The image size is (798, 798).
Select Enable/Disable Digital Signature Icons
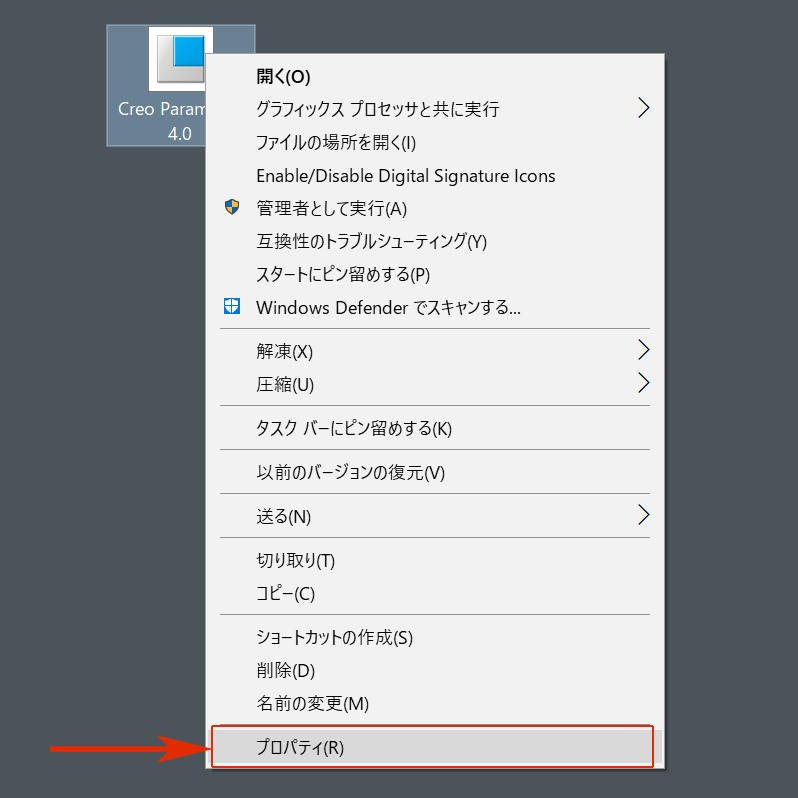405,176
